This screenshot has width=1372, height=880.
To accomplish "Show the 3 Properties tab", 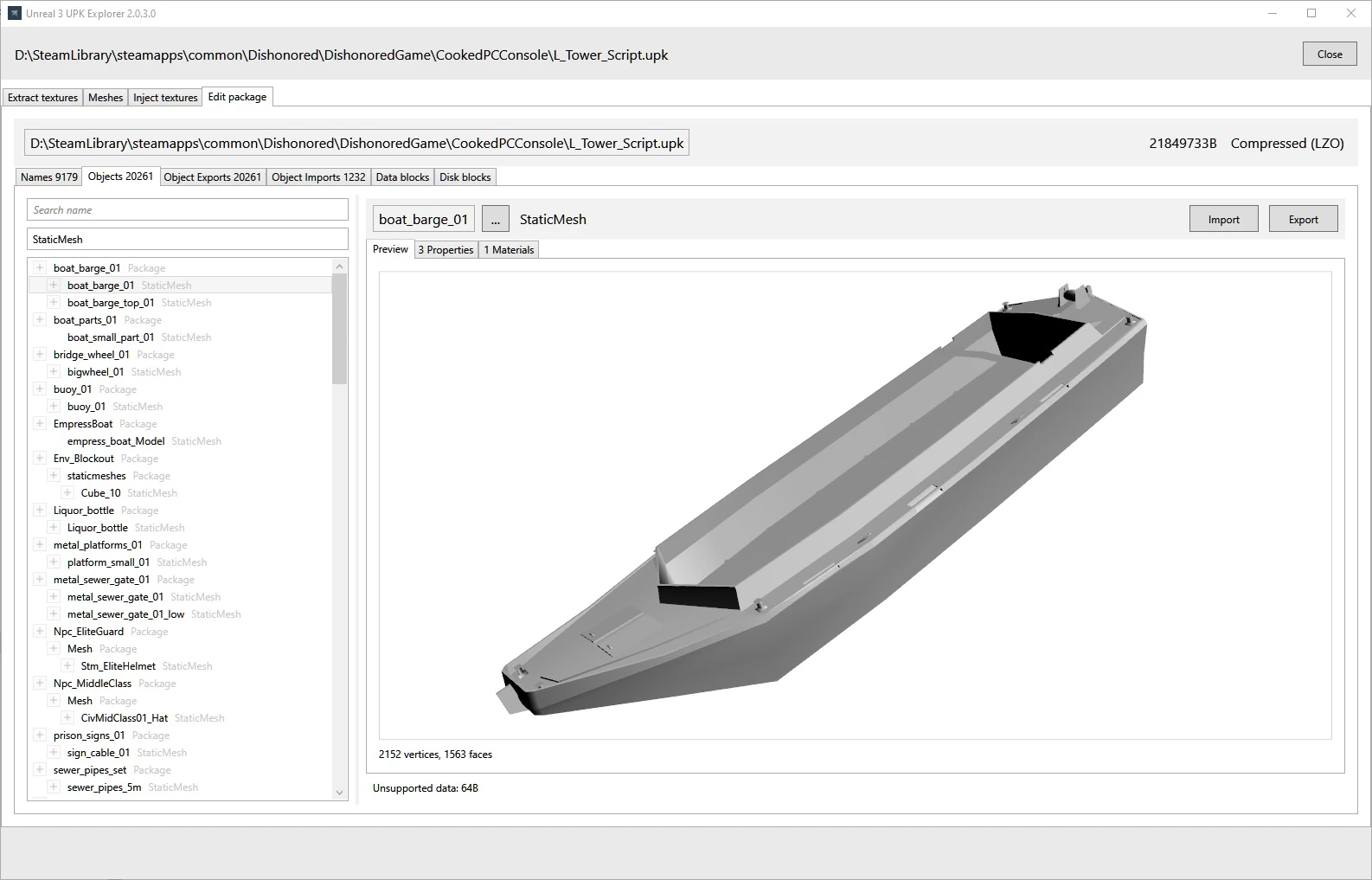I will tap(446, 250).
